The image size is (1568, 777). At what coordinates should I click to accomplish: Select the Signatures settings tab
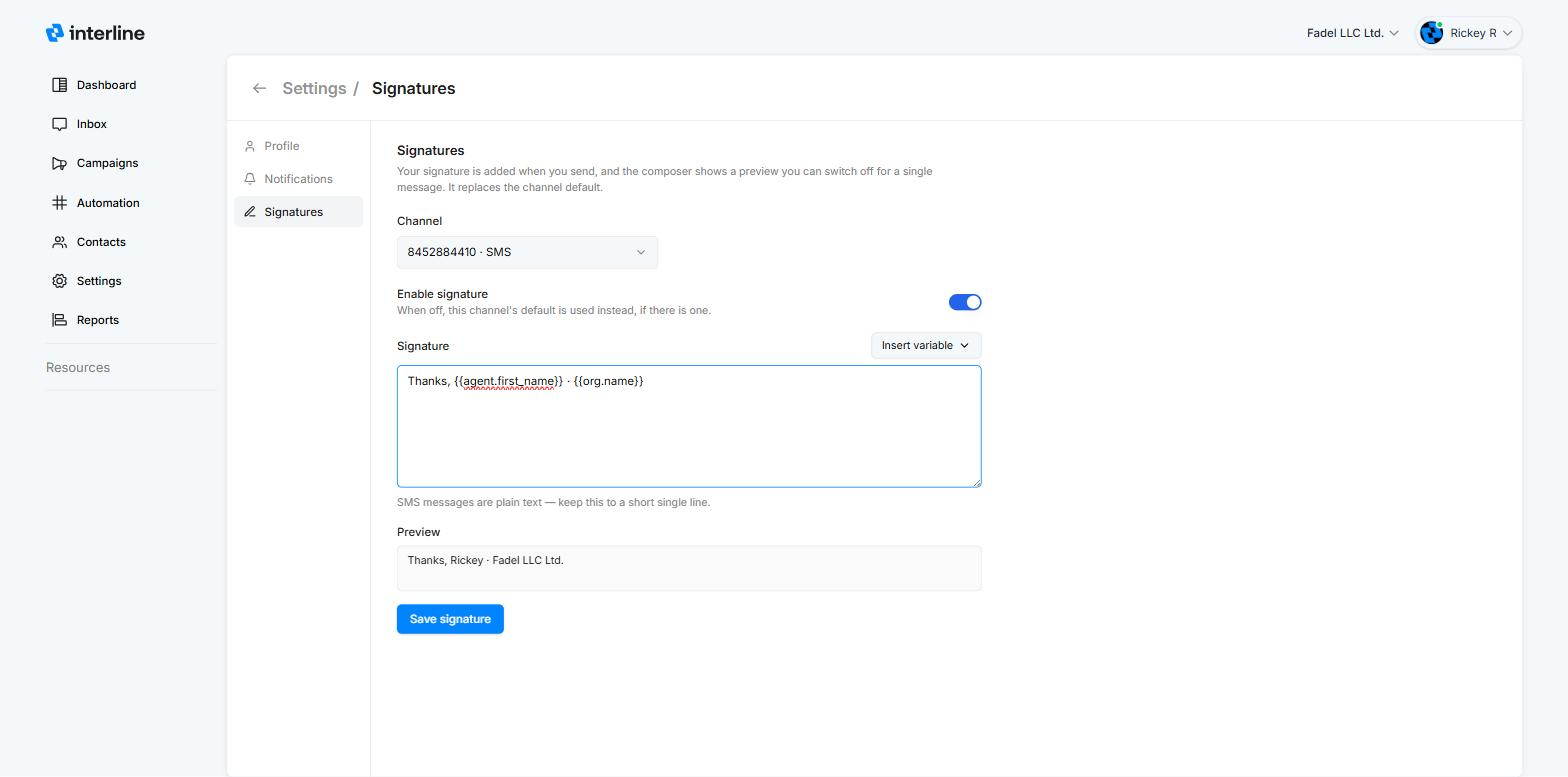point(298,212)
